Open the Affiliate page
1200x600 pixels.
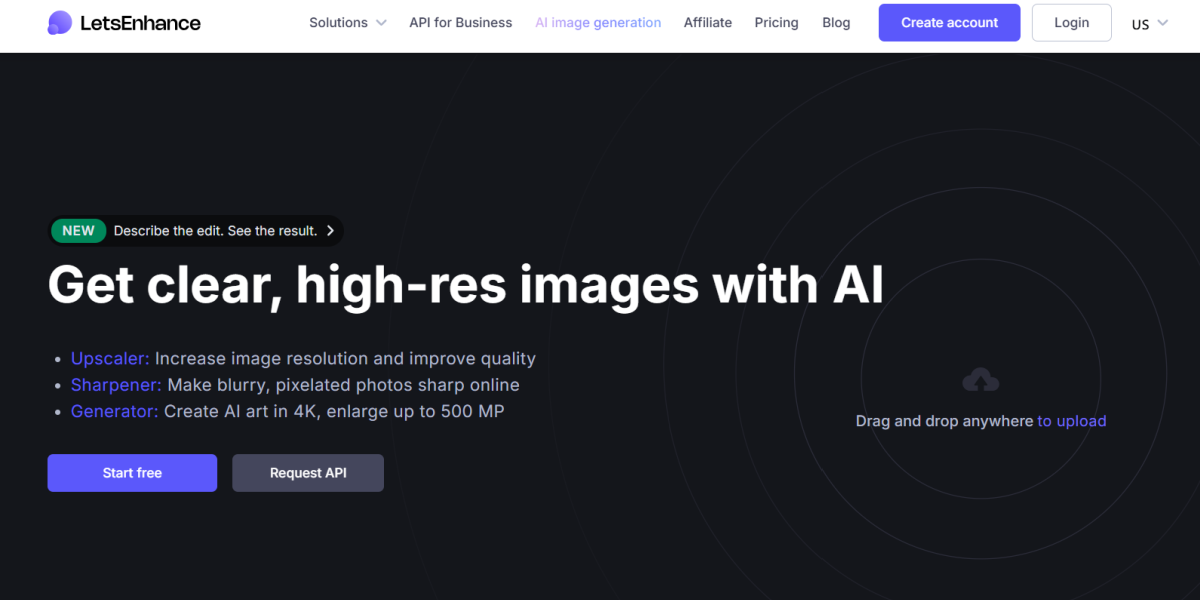coord(708,22)
